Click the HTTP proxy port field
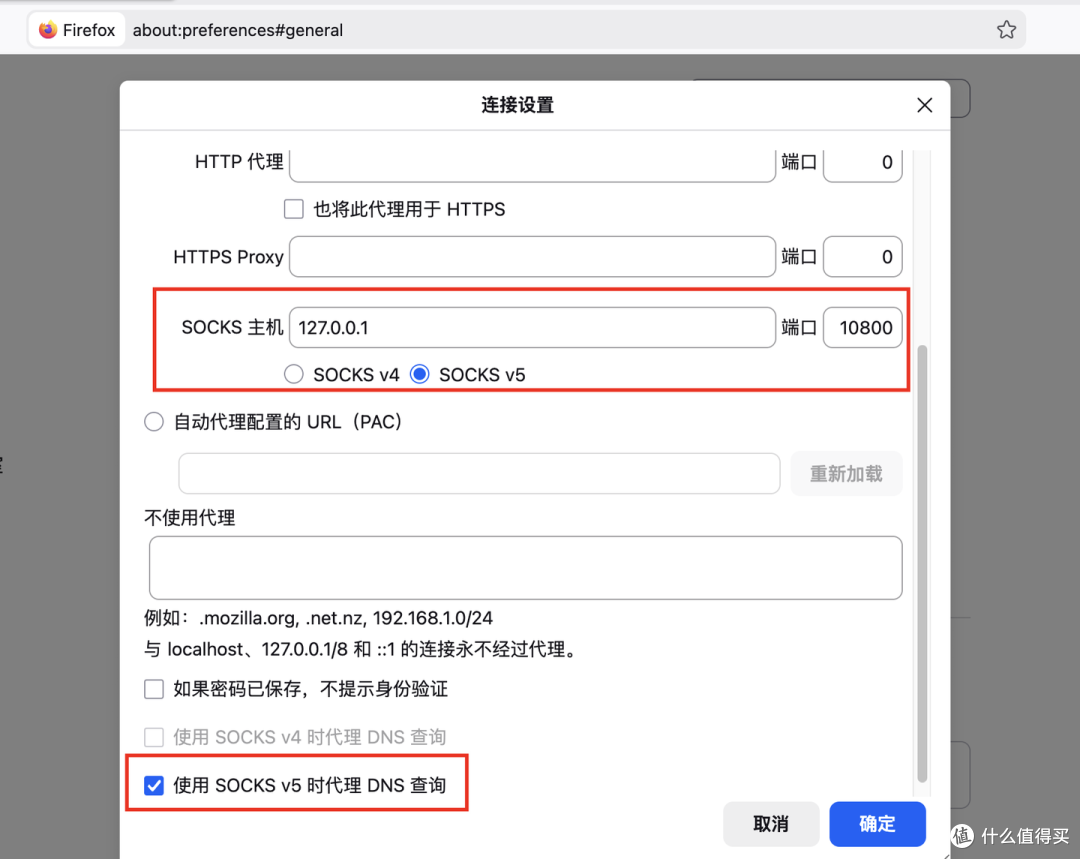The image size is (1080, 859). [862, 164]
